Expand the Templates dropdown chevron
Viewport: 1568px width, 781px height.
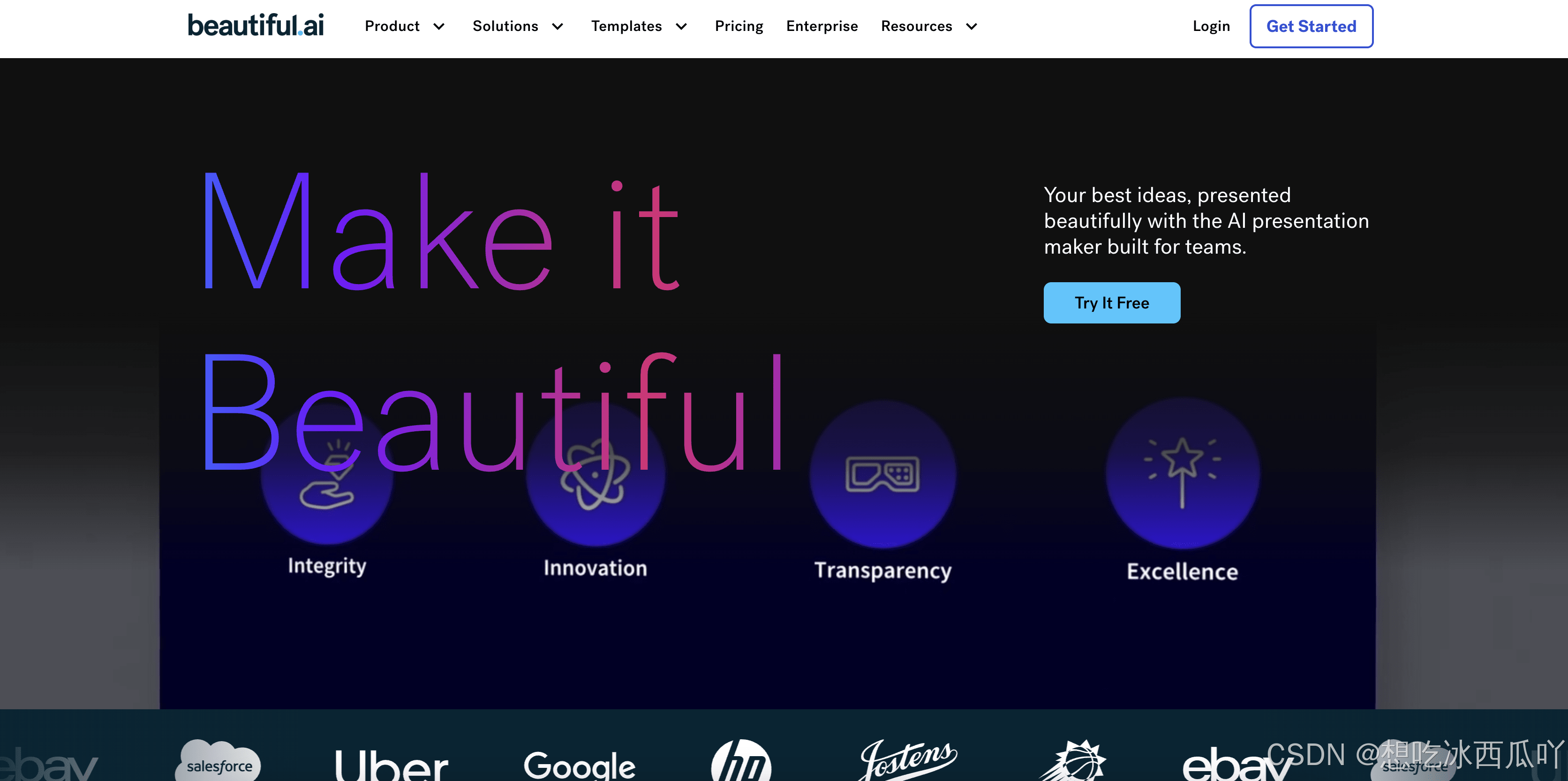(x=681, y=26)
